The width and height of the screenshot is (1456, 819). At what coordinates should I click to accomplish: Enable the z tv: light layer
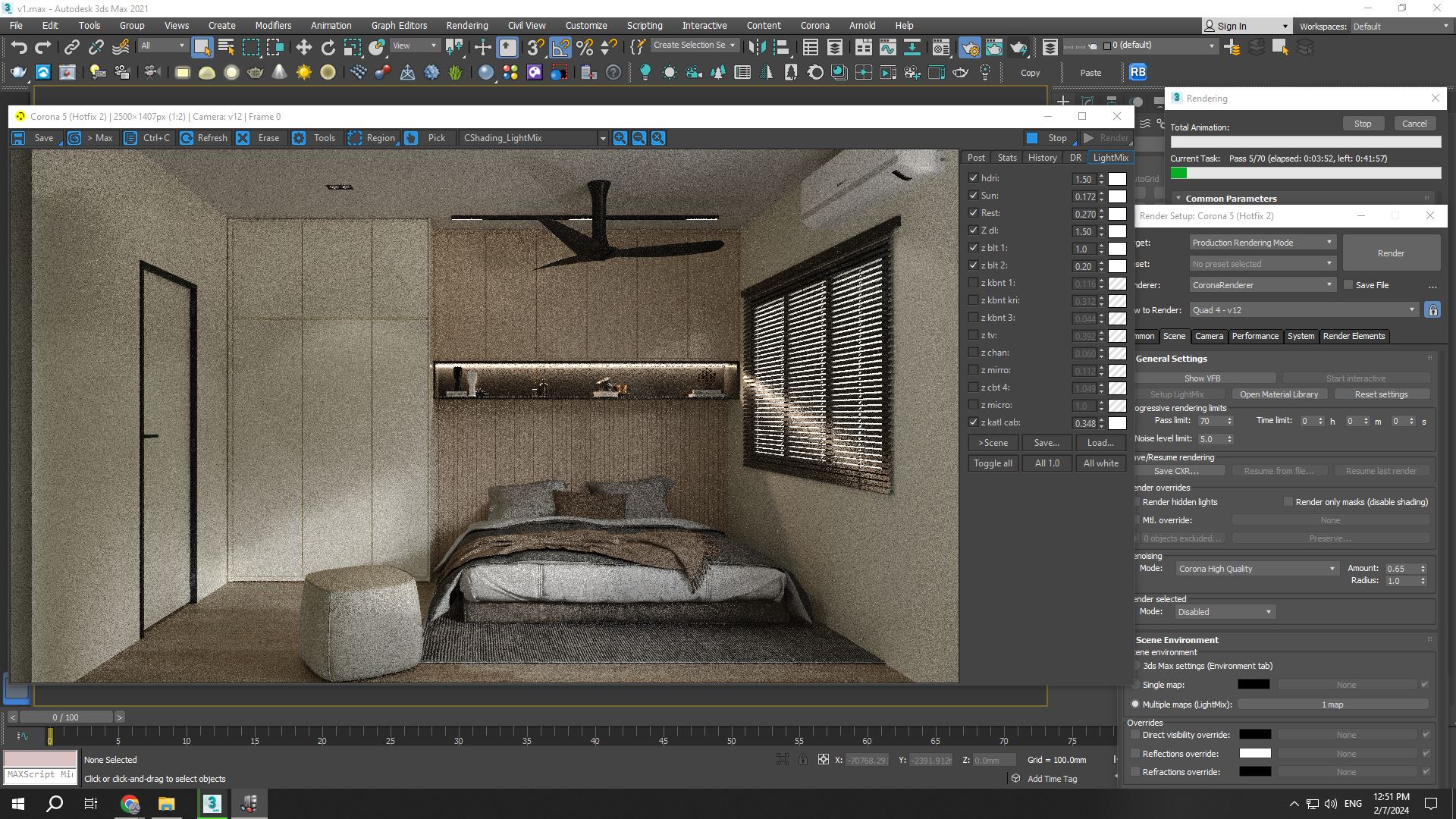click(973, 335)
